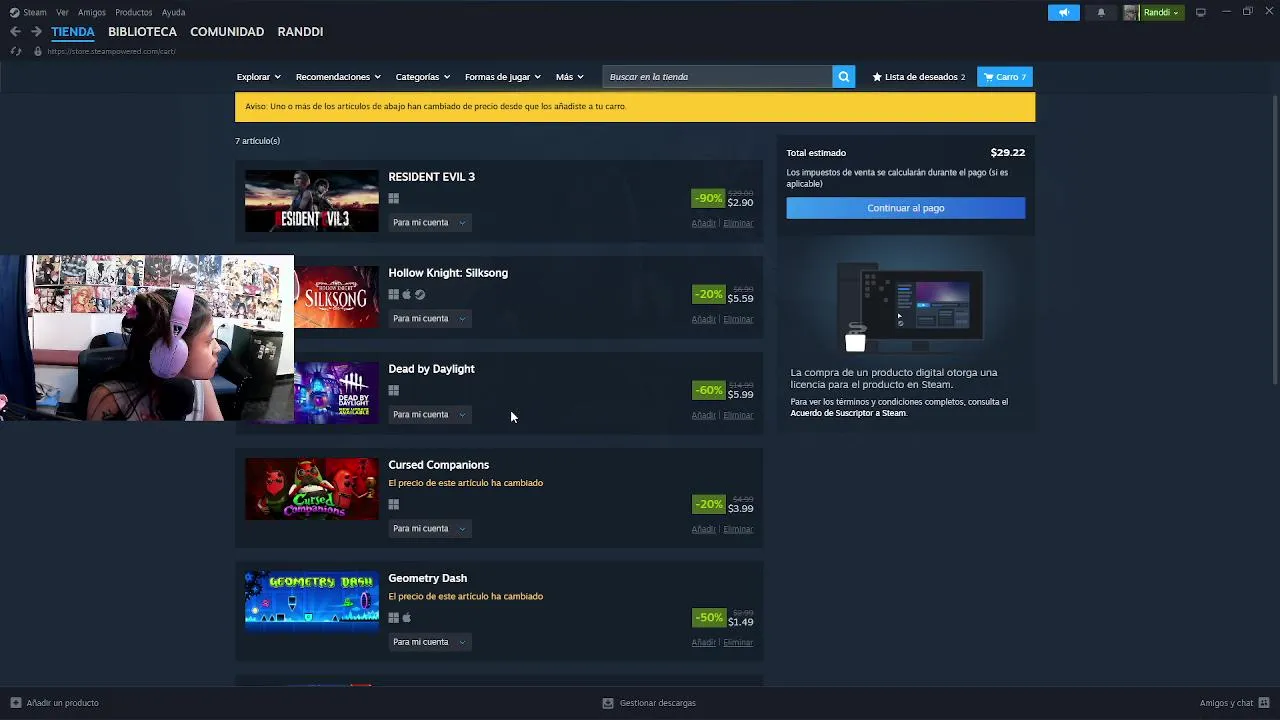1280x720 pixels.
Task: Open Resident Evil 3 thumbnail
Action: point(312,201)
